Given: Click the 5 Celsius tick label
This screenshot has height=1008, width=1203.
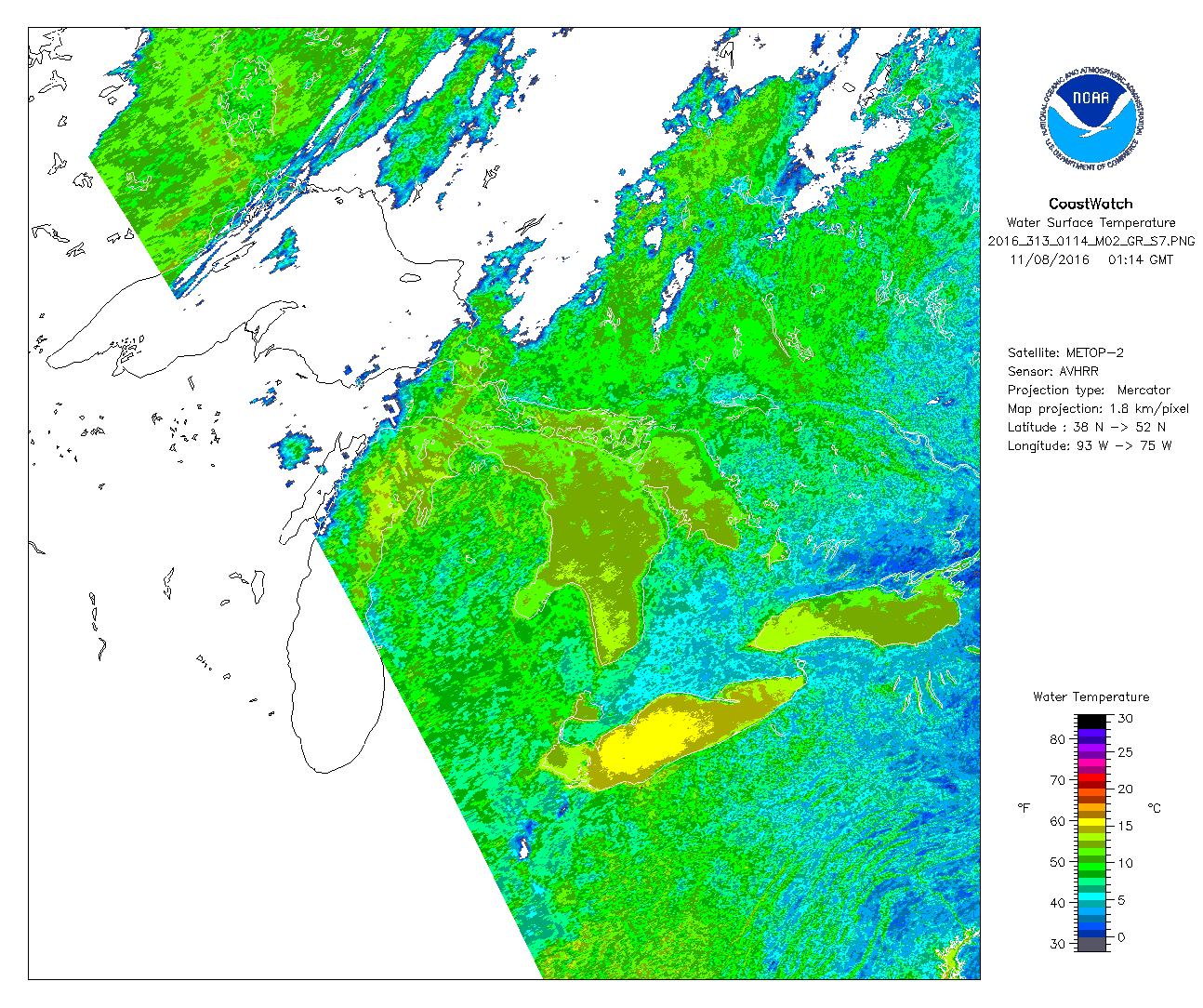Looking at the screenshot, I should click(1121, 900).
